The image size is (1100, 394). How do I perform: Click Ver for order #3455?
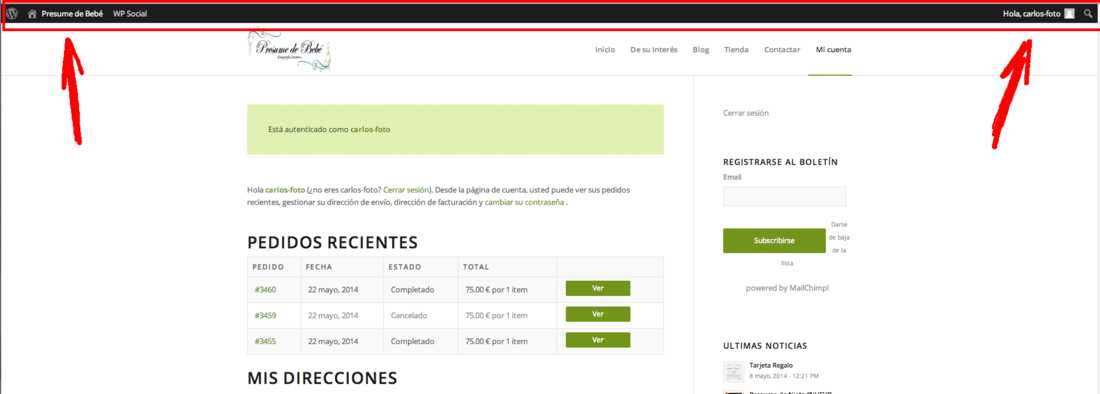click(x=598, y=340)
